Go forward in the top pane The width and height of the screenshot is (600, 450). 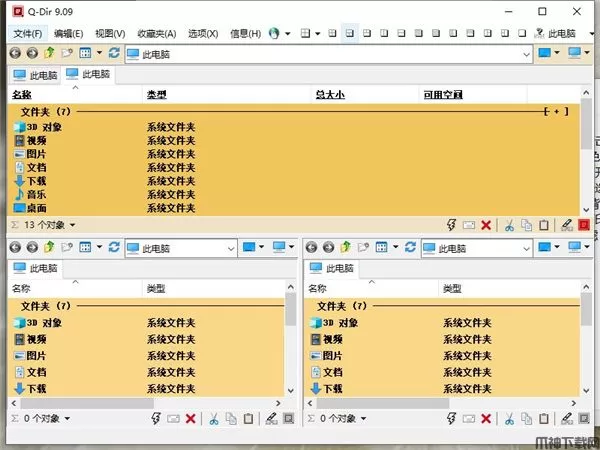tap(32, 53)
